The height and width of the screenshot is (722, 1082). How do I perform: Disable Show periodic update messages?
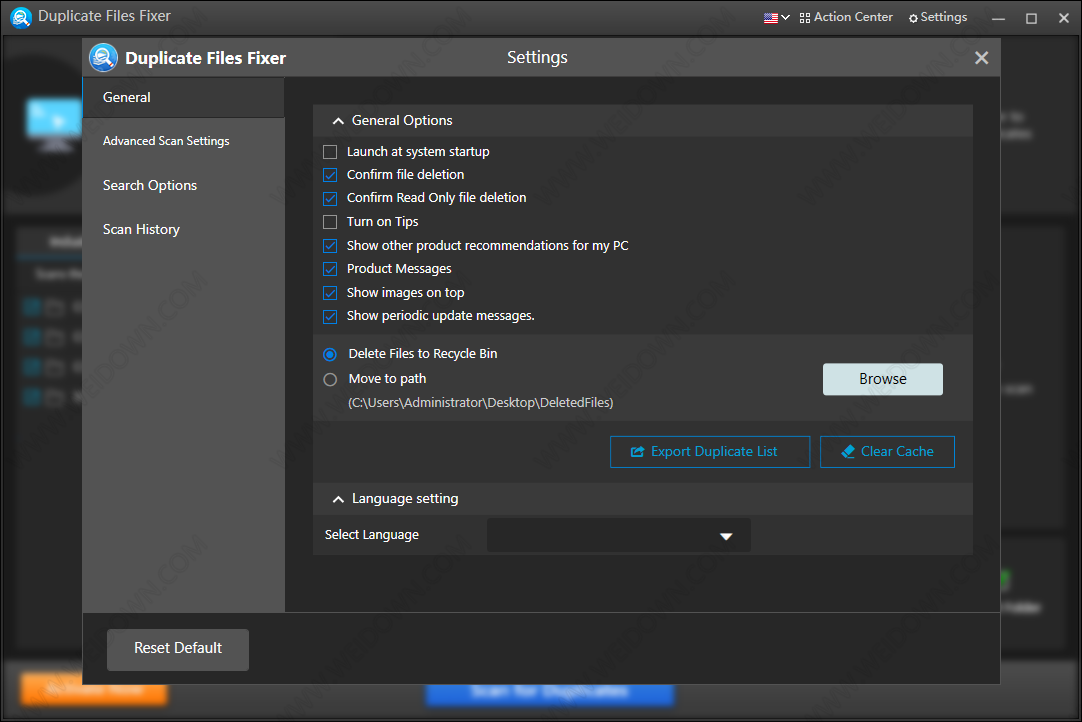tap(330, 316)
